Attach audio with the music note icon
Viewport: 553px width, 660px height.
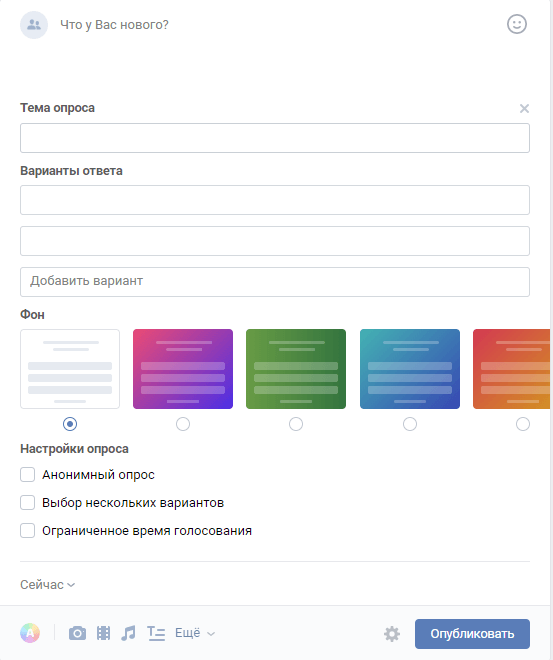pyautogui.click(x=128, y=633)
